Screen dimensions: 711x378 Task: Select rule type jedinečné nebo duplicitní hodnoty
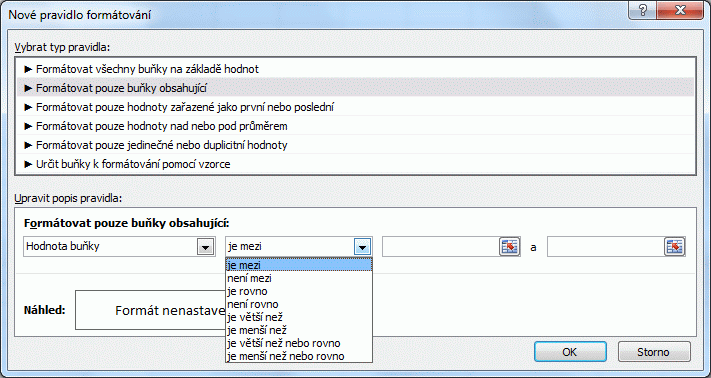tap(356, 145)
